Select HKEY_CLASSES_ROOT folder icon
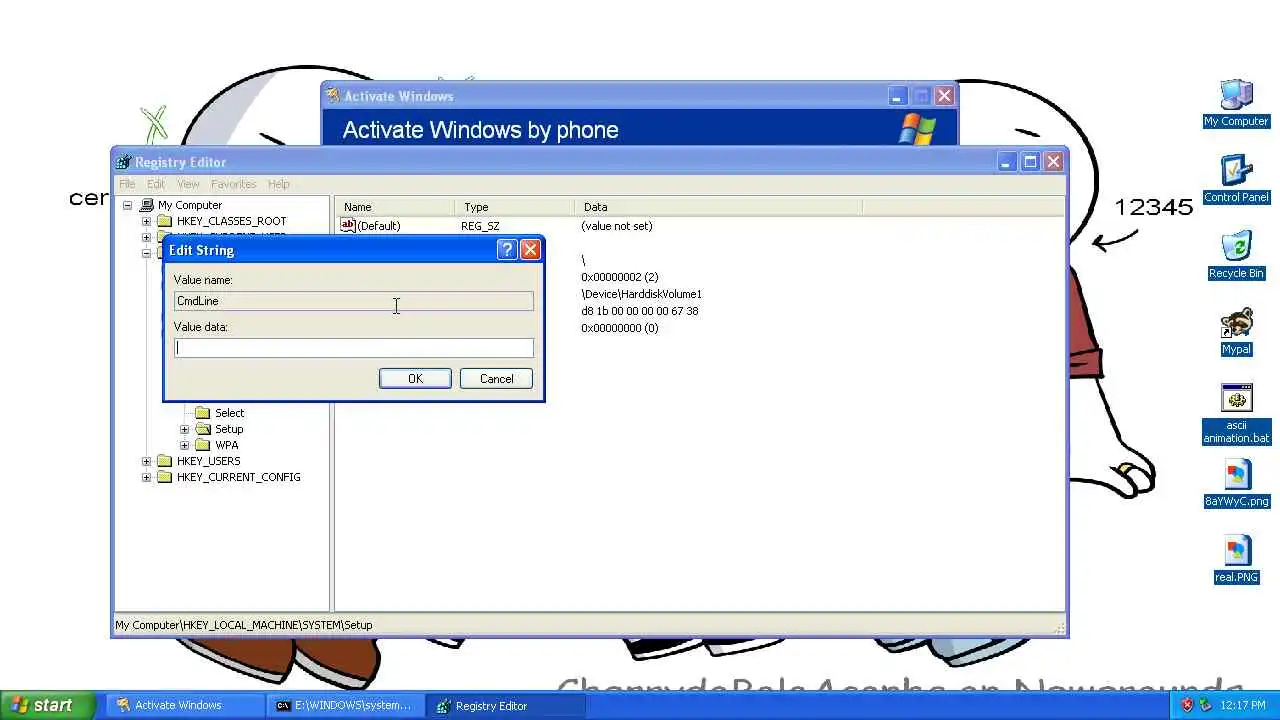The height and width of the screenshot is (720, 1280). click(x=165, y=221)
